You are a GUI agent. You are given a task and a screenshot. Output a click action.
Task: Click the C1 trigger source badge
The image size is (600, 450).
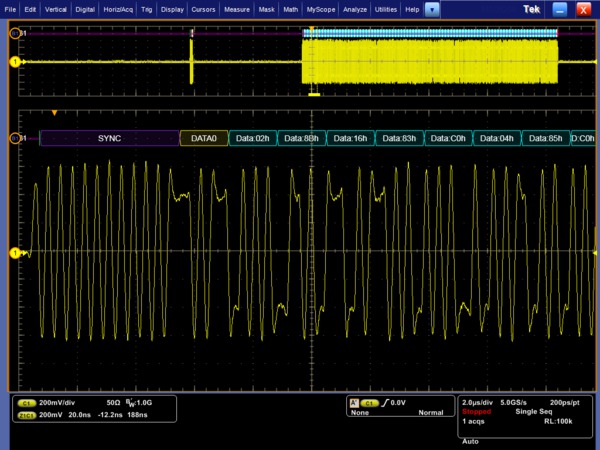(370, 402)
